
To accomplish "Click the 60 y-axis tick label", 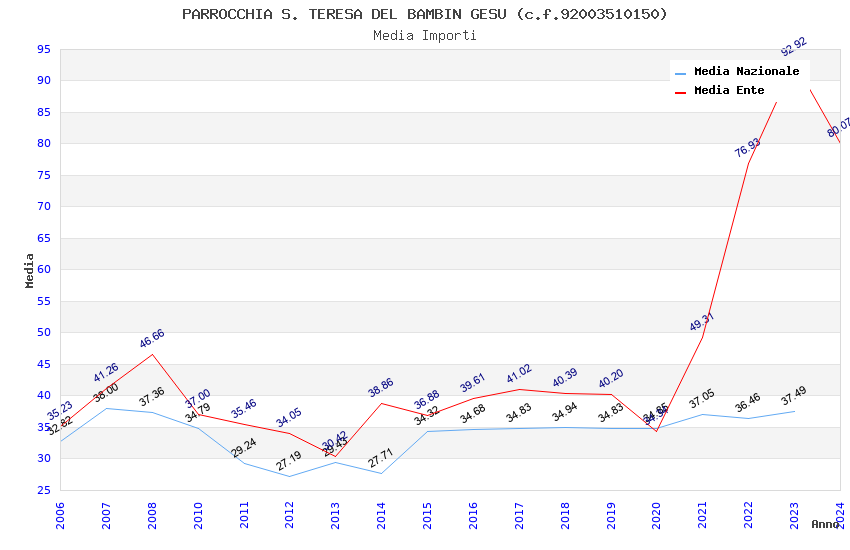I will (44, 269).
